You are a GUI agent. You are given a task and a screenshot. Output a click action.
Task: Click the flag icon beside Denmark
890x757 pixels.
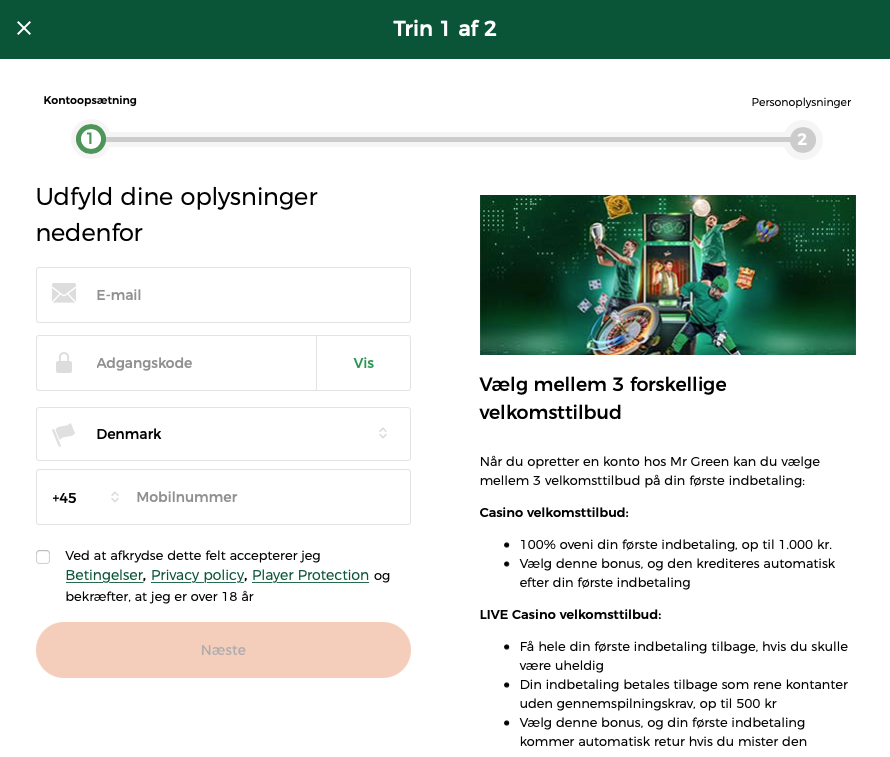click(64, 434)
